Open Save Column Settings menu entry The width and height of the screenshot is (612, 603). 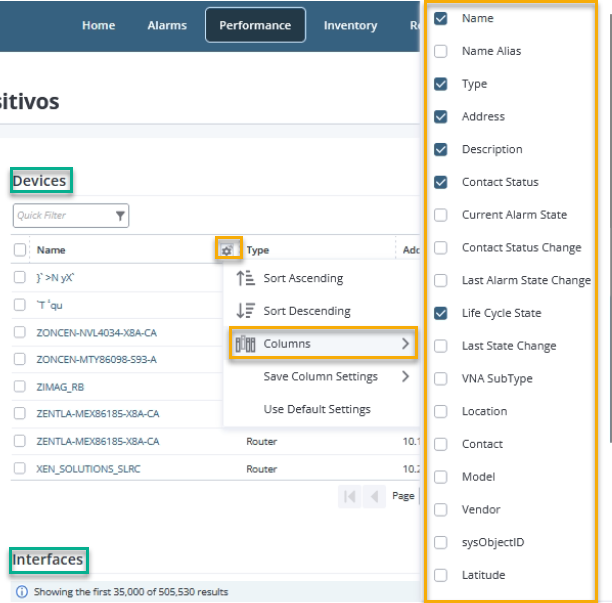(x=321, y=377)
